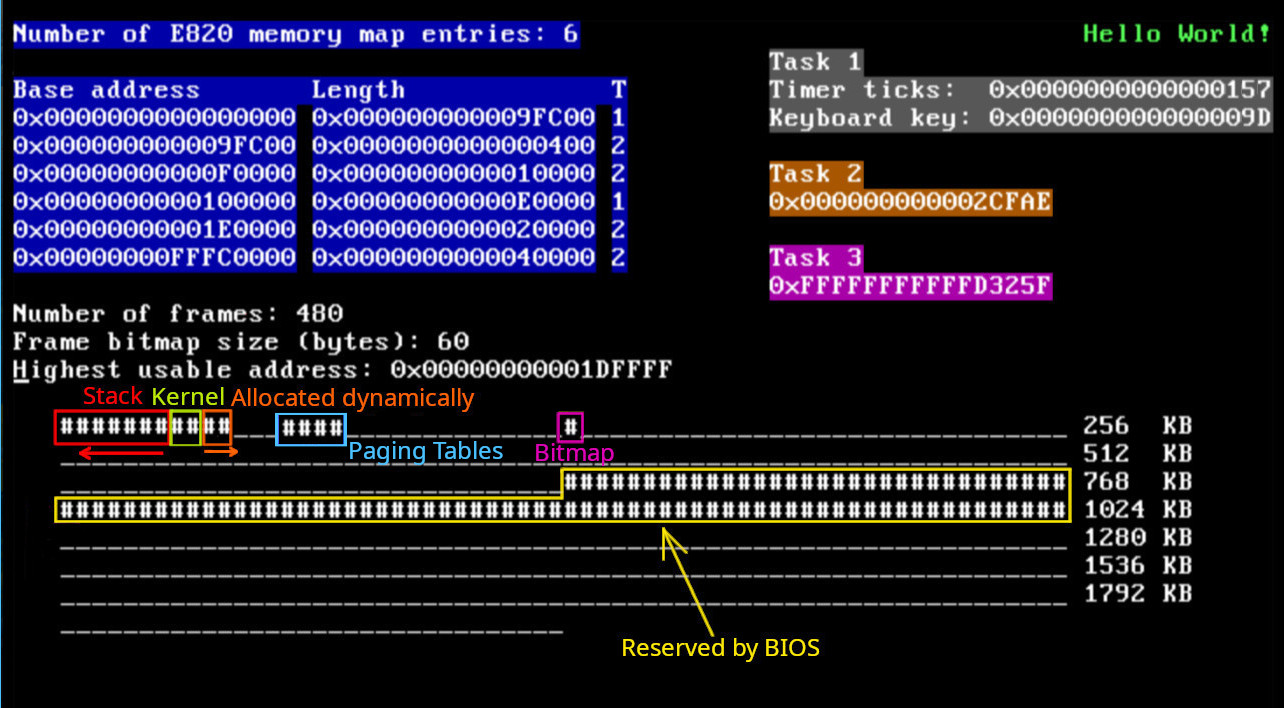1284x708 pixels.
Task: Click the Allocated dynamically frame group
Action: [216, 427]
